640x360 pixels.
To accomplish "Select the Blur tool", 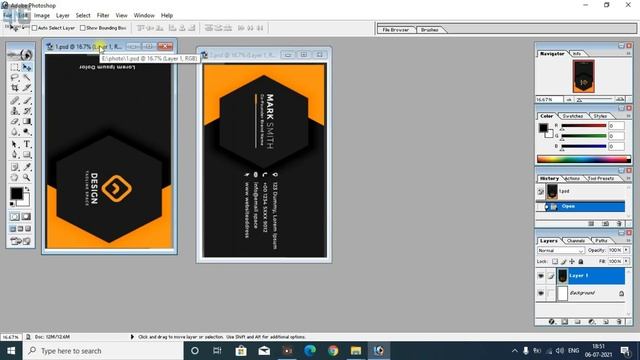I will click(15, 132).
